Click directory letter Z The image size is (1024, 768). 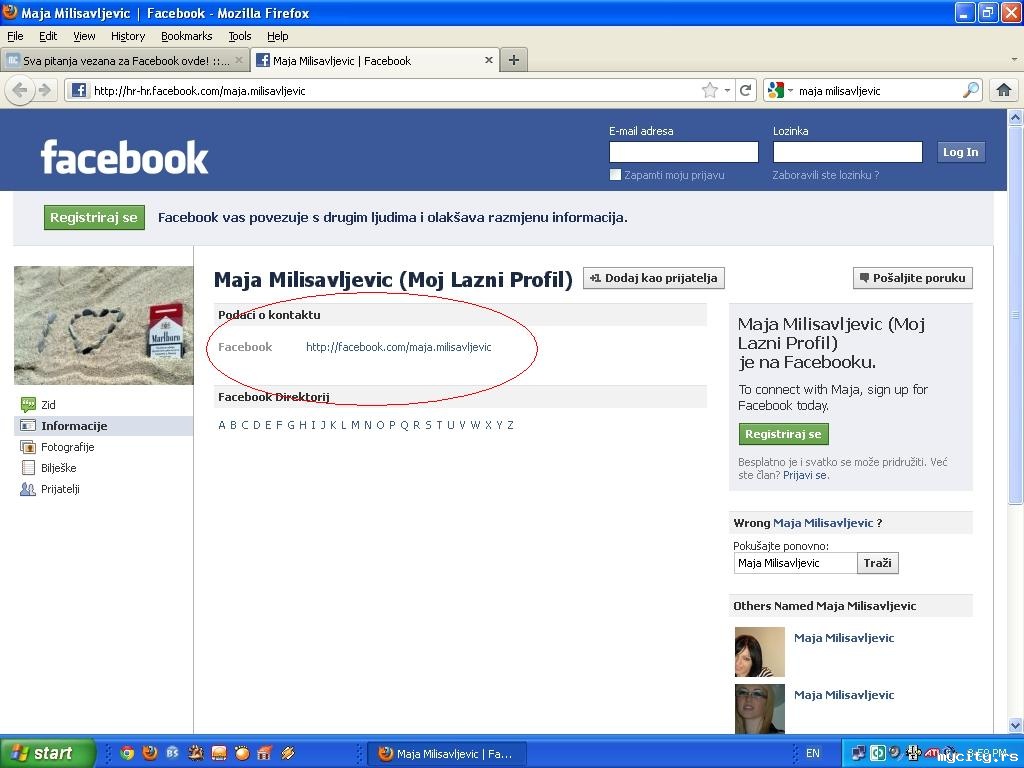click(510, 425)
